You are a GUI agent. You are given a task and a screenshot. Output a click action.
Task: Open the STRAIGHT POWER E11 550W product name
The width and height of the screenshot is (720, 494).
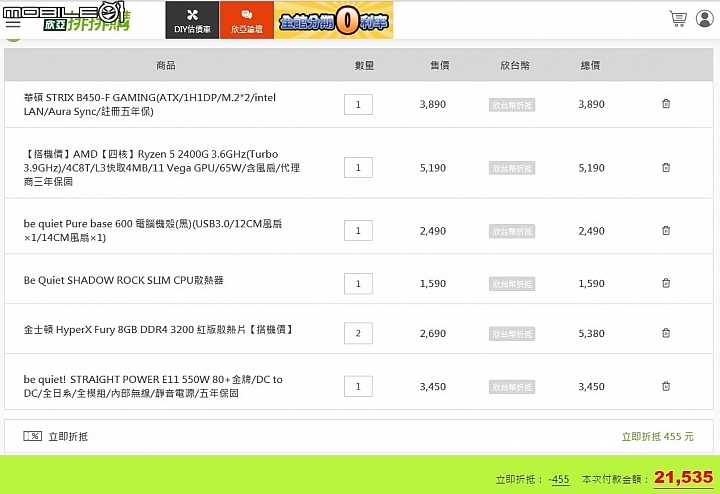(153, 386)
